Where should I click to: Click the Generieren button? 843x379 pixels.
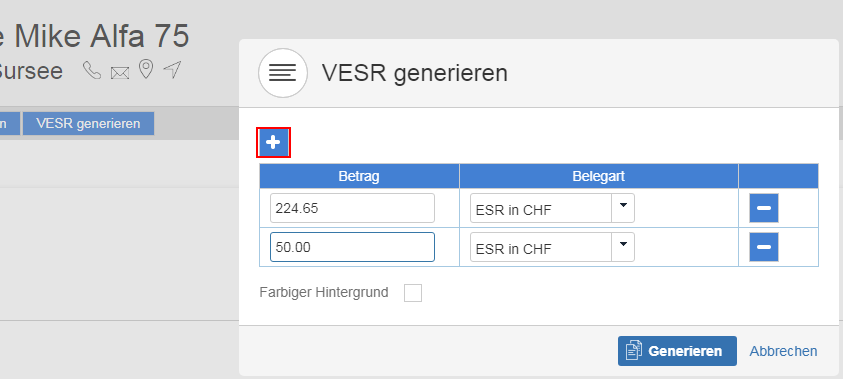click(x=677, y=351)
